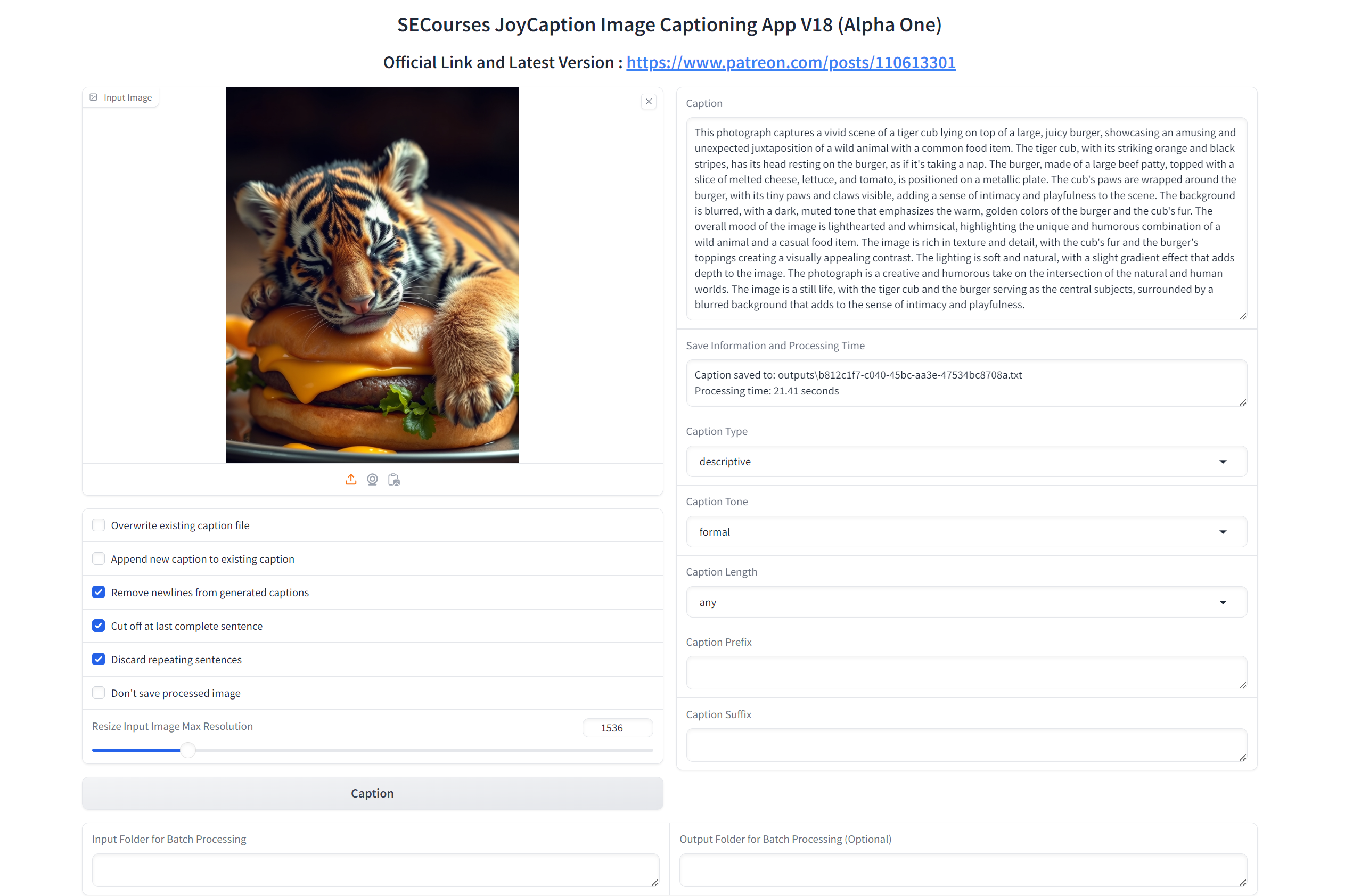Open the Patreon official link
The width and height of the screenshot is (1361, 896).
(x=791, y=62)
